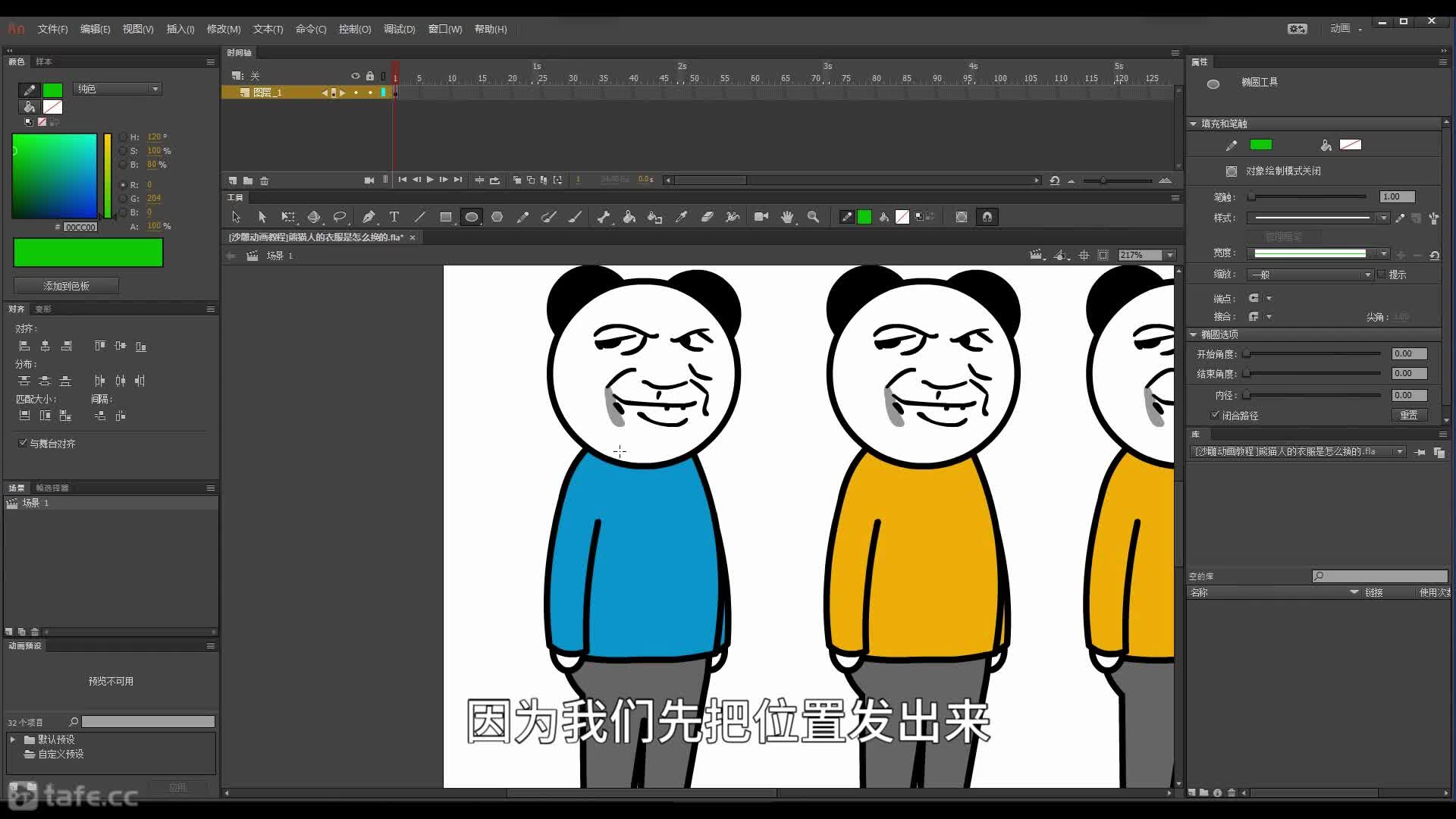
Task: Open the File menu
Action: point(52,29)
